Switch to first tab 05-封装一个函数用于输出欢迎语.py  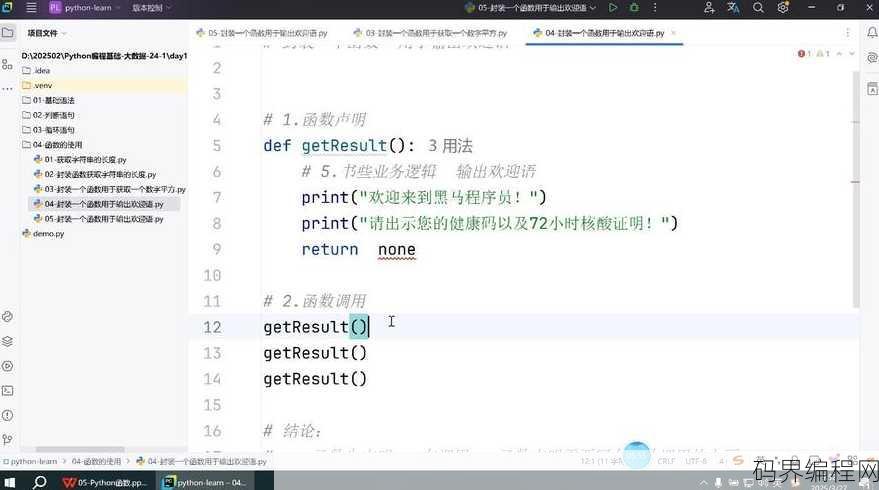click(x=262, y=33)
